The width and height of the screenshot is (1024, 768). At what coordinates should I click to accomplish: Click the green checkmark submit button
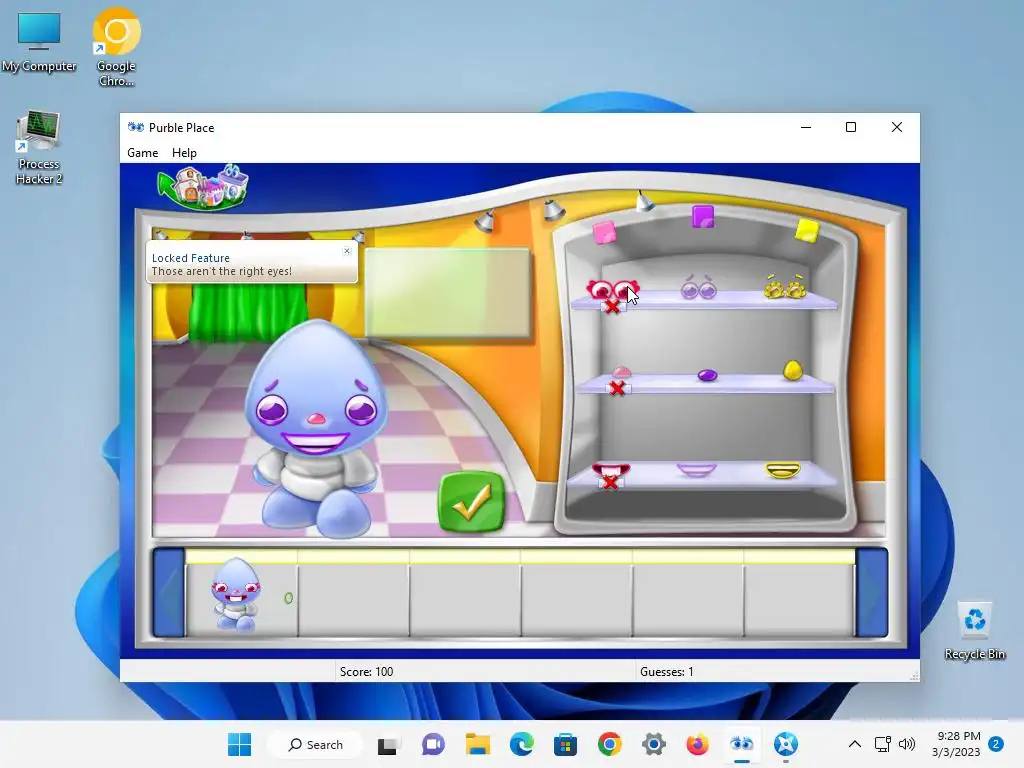pos(472,502)
